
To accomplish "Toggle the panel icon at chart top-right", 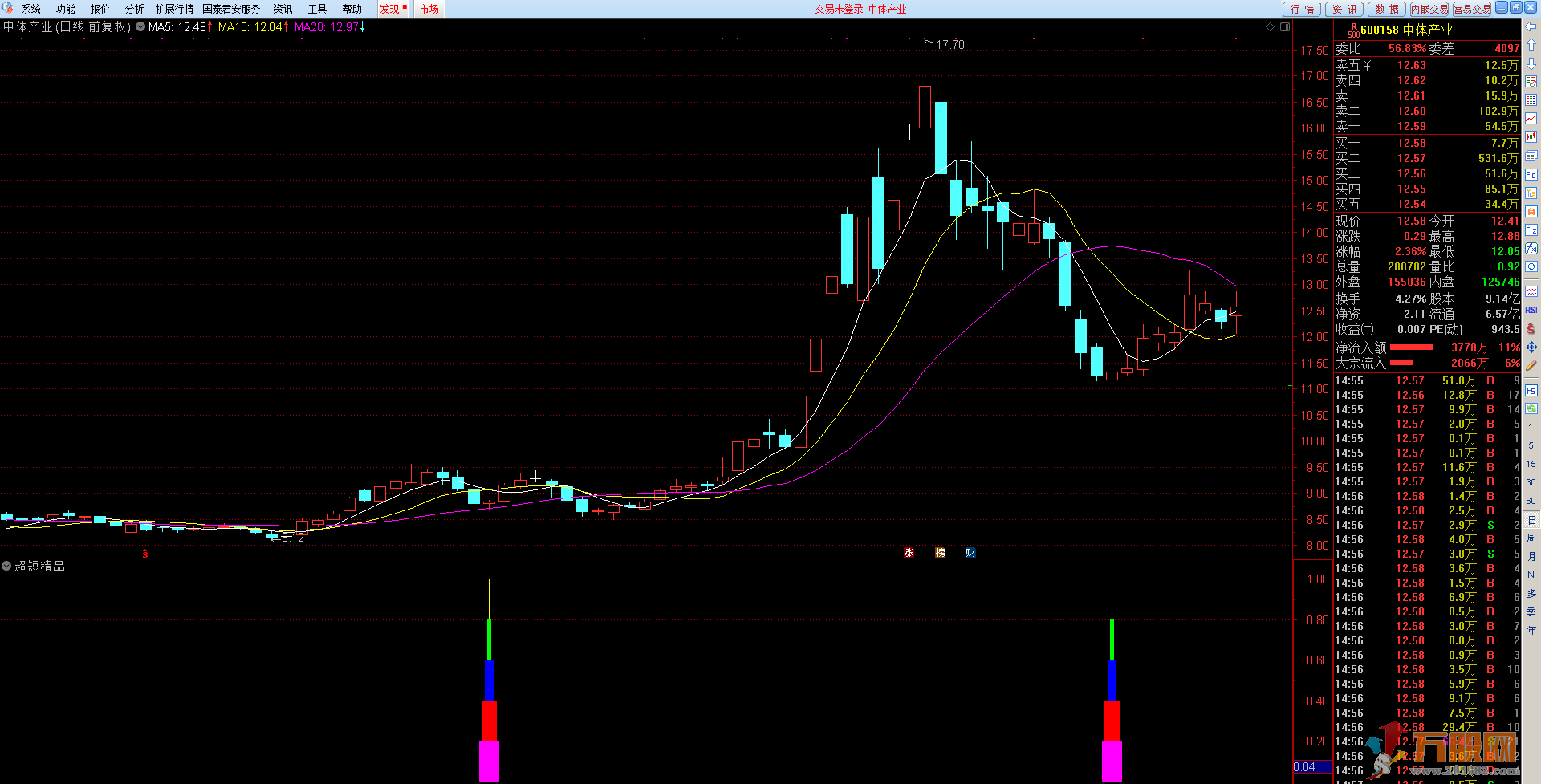I will (x=1285, y=26).
